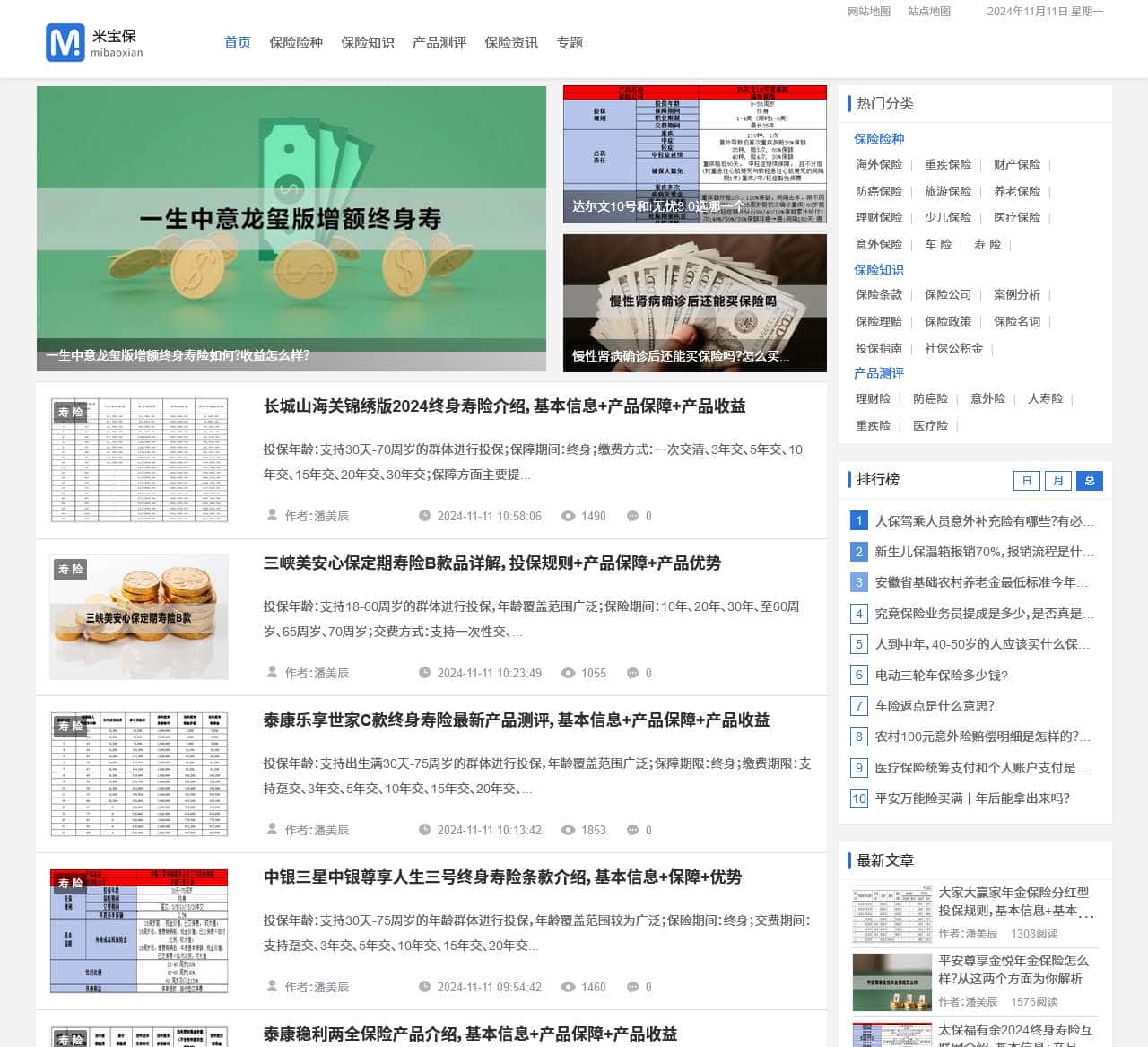The width and height of the screenshot is (1148, 1047).
Task: Open the 保险条款 knowledge category
Action: tap(879, 294)
